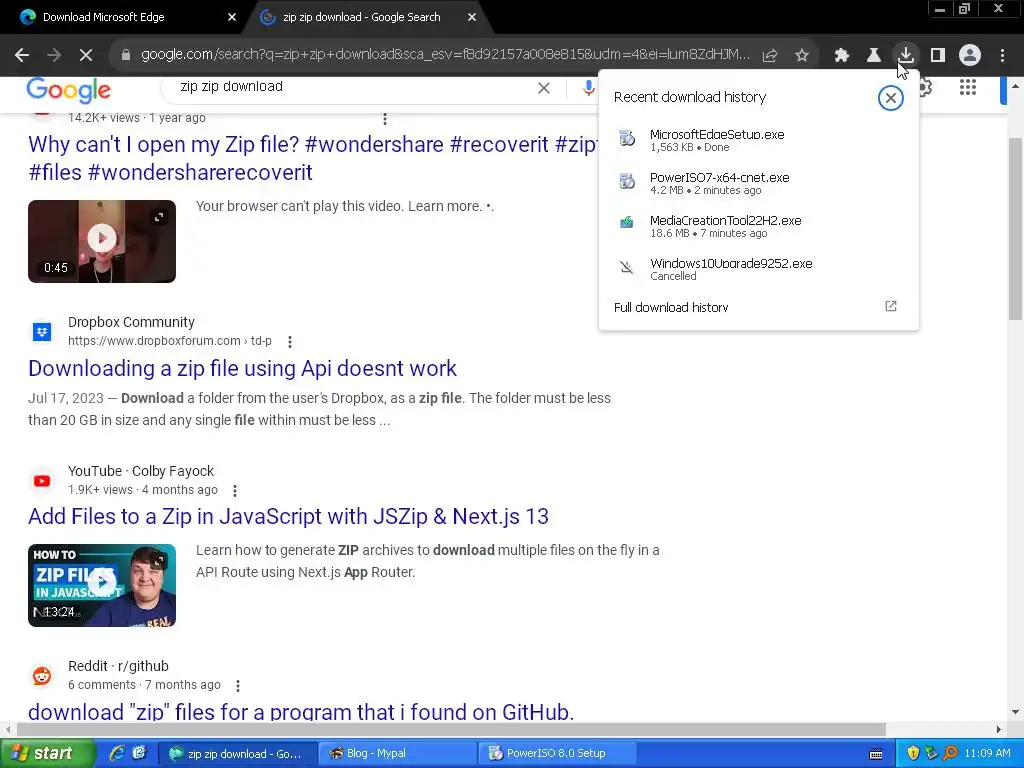
Task: Open download zip files GitHub Reddit link
Action: (x=301, y=711)
